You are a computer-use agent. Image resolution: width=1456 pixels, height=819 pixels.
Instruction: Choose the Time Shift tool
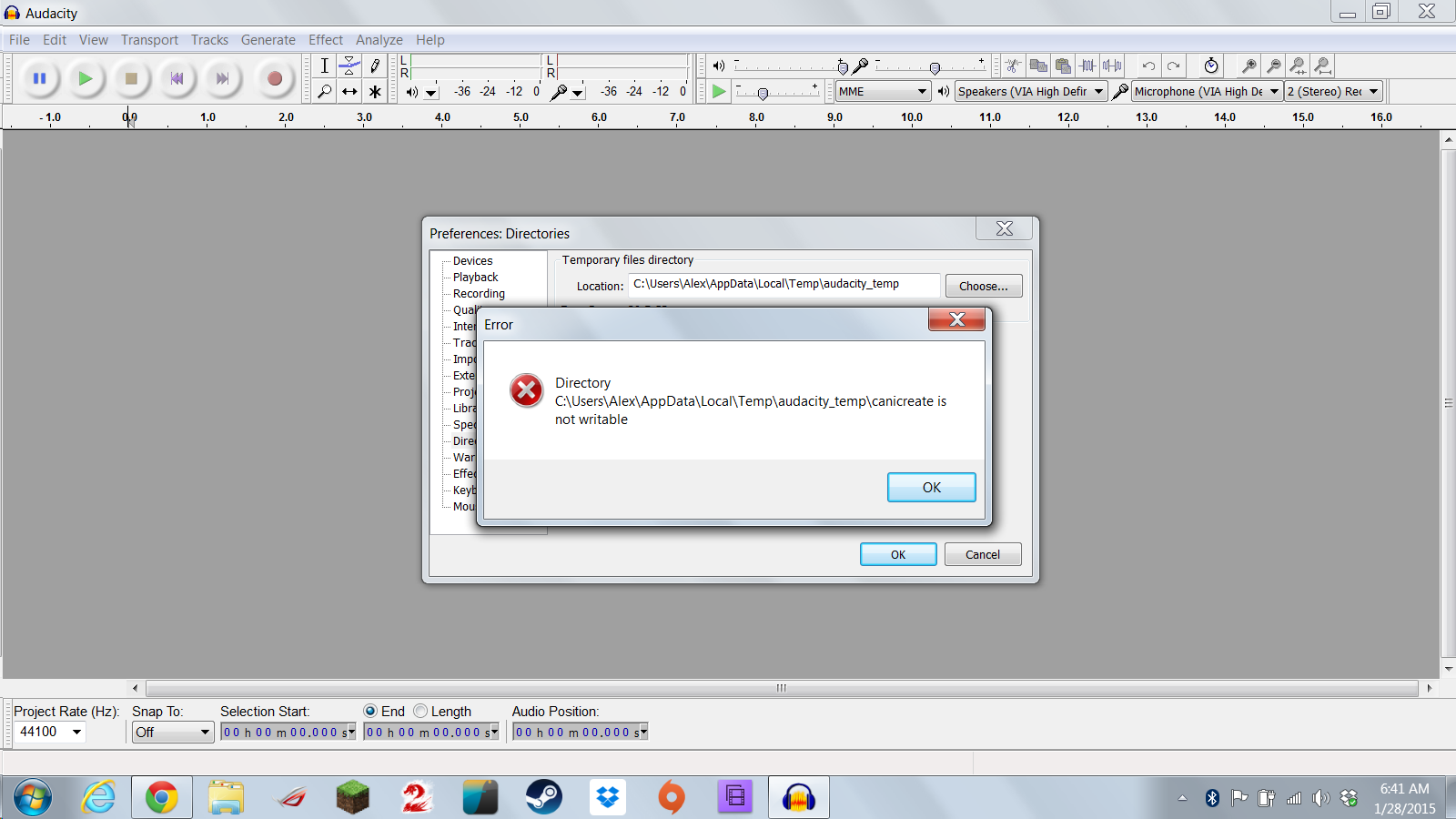349,92
